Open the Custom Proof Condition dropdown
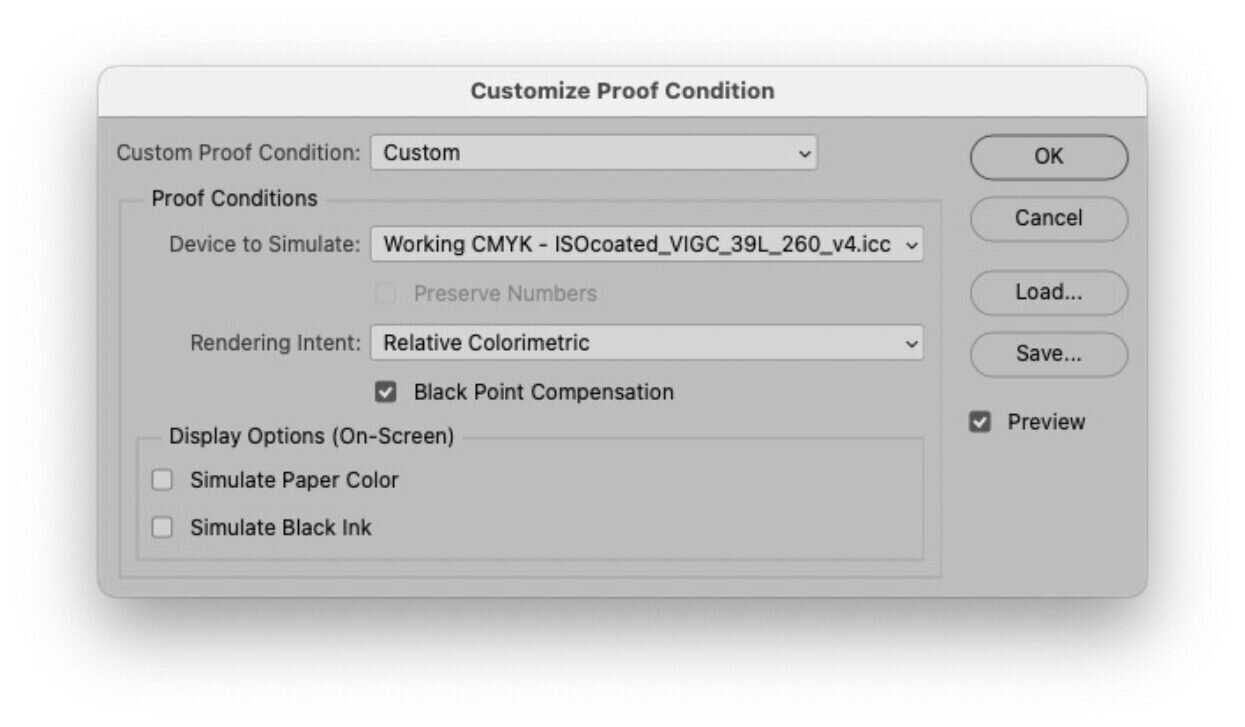The height and width of the screenshot is (727, 1245). tap(593, 153)
